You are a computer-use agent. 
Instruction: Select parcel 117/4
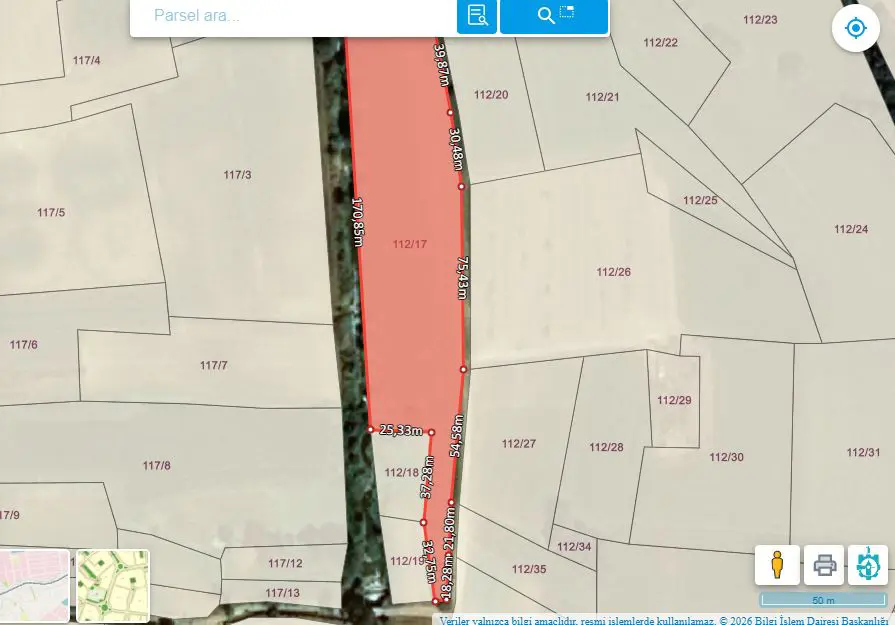click(x=87, y=61)
